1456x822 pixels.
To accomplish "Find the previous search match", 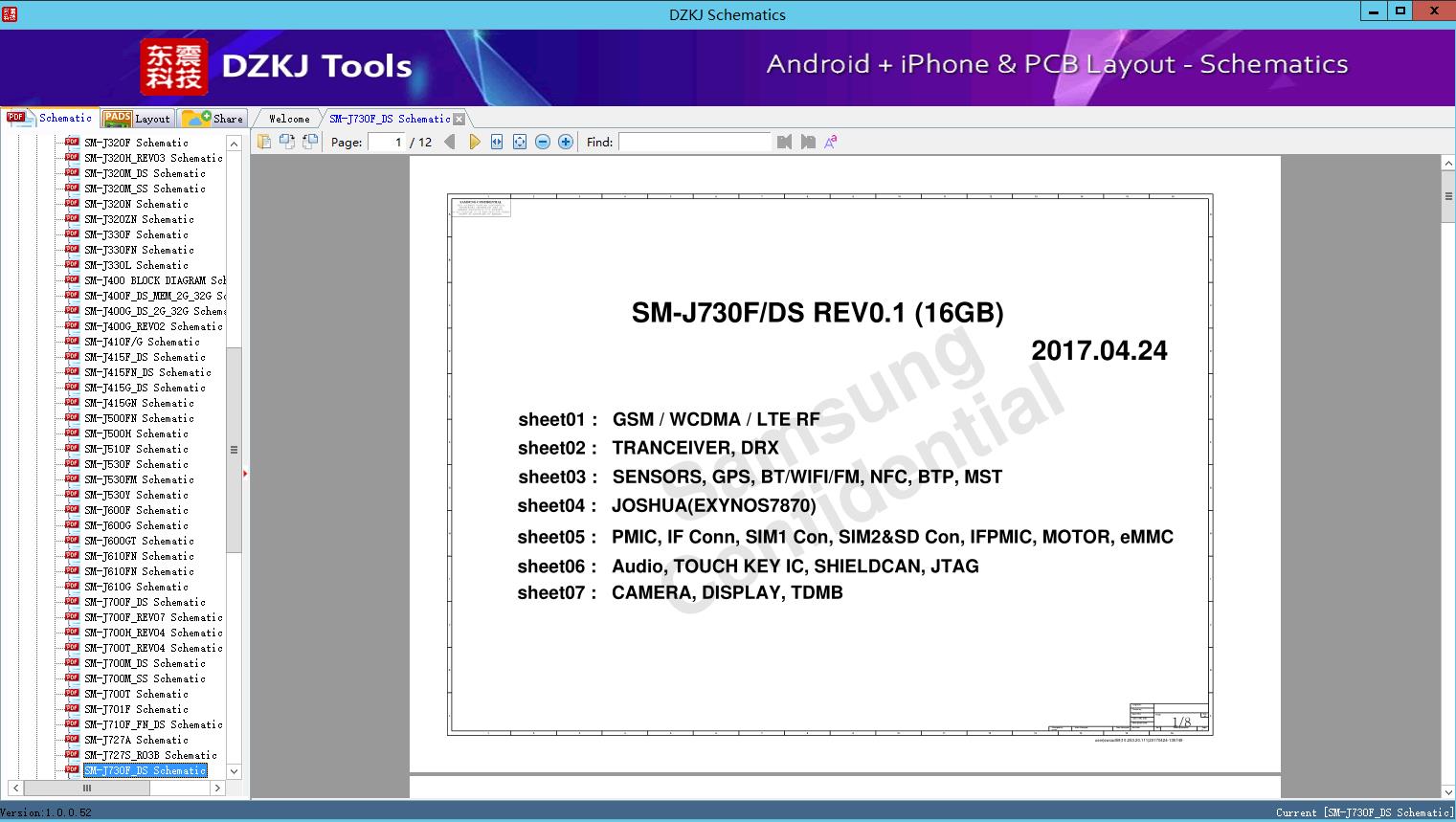I will coord(785,142).
